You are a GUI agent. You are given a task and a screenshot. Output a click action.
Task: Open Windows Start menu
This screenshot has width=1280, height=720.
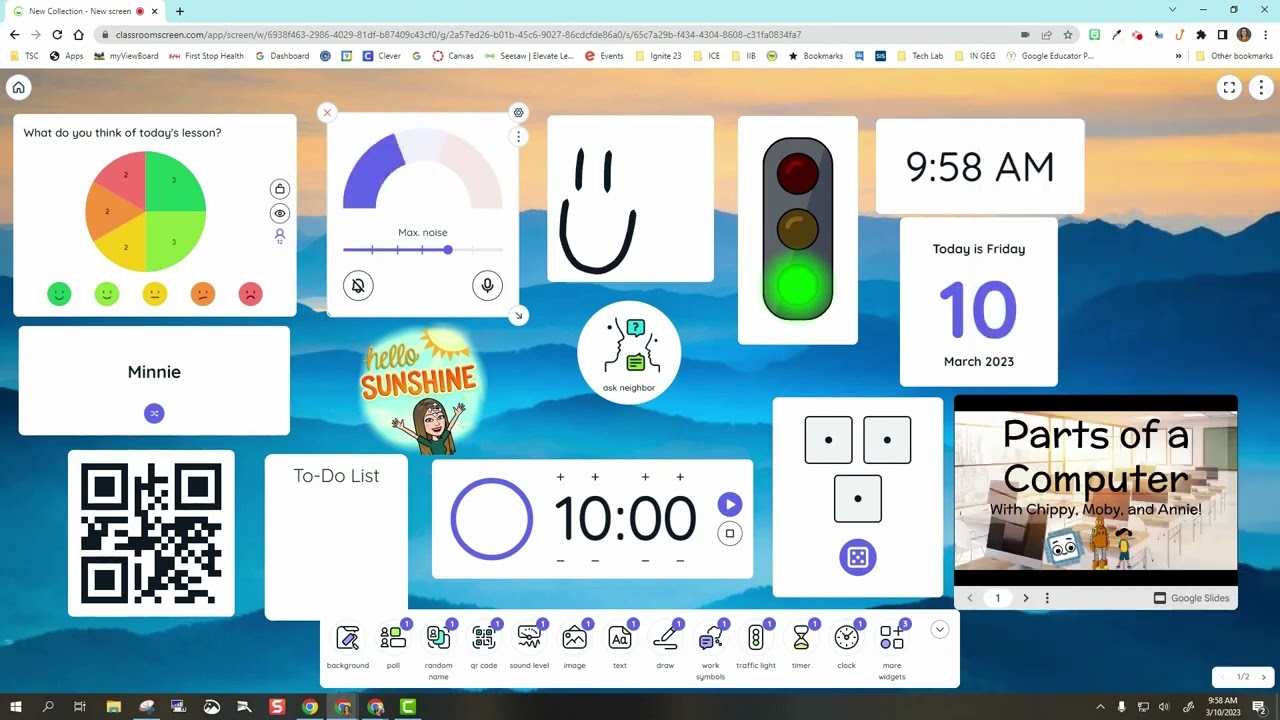coord(16,707)
